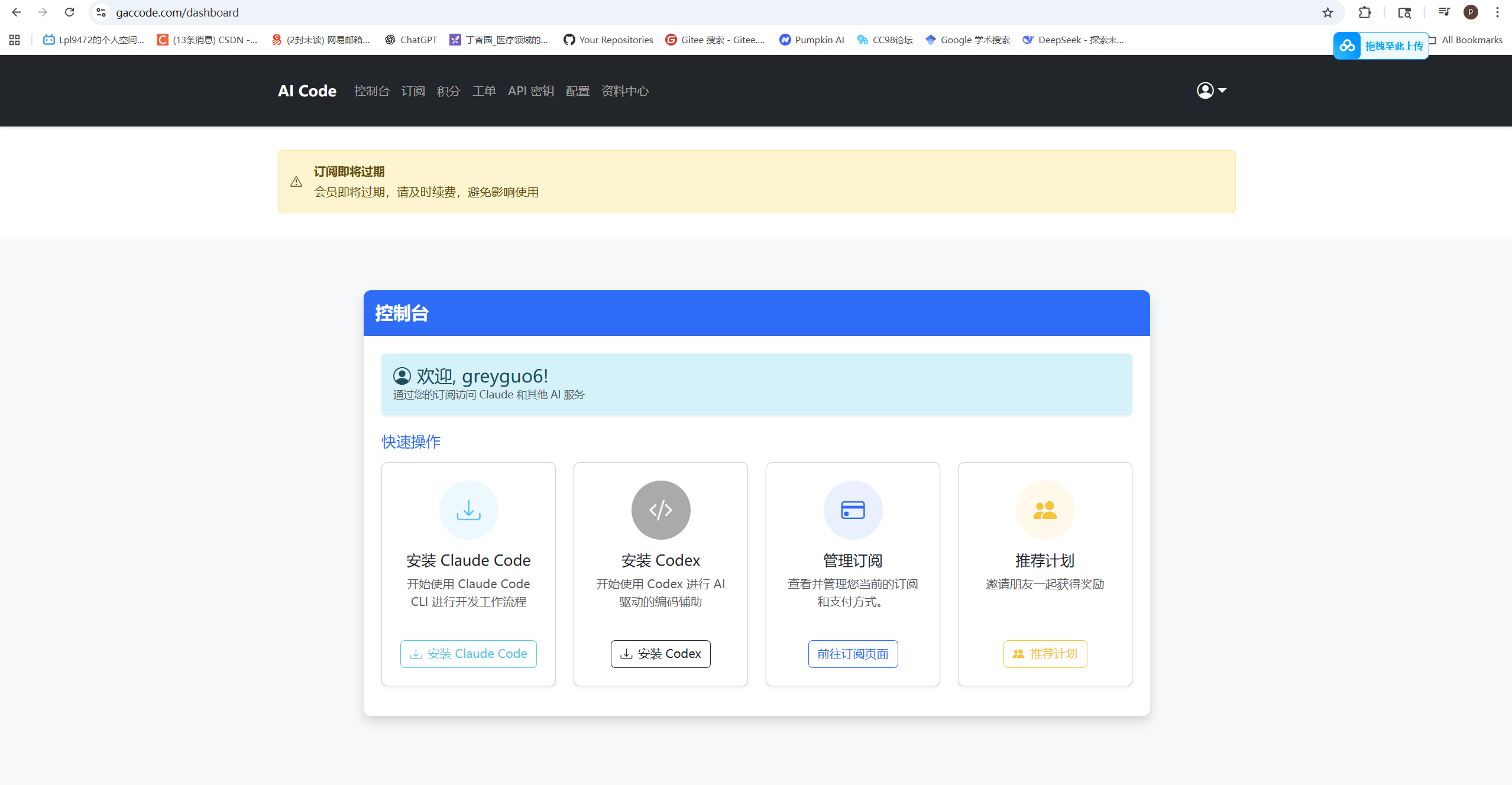Open the account dropdown next to profile avatar
Screen dimensions: 1512x785
(1222, 90)
